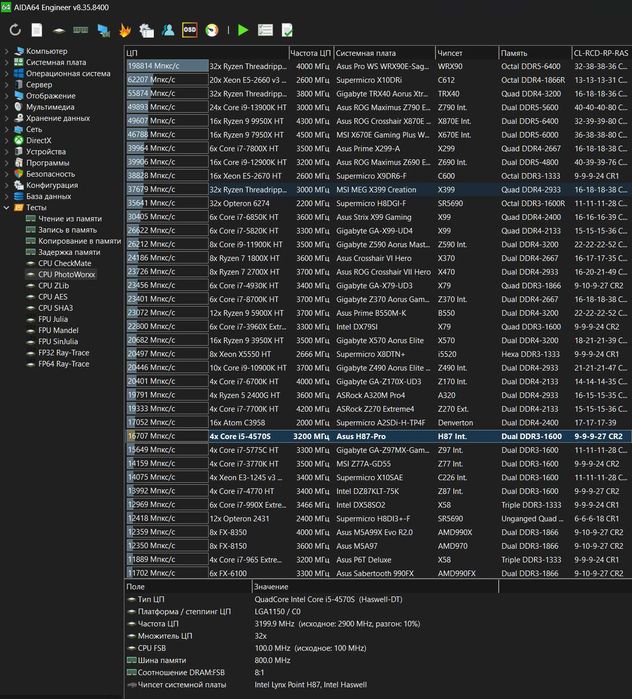This screenshot has width=632, height=699.
Task: Select the 198814 Мпкс/с result bar
Action: (167, 66)
